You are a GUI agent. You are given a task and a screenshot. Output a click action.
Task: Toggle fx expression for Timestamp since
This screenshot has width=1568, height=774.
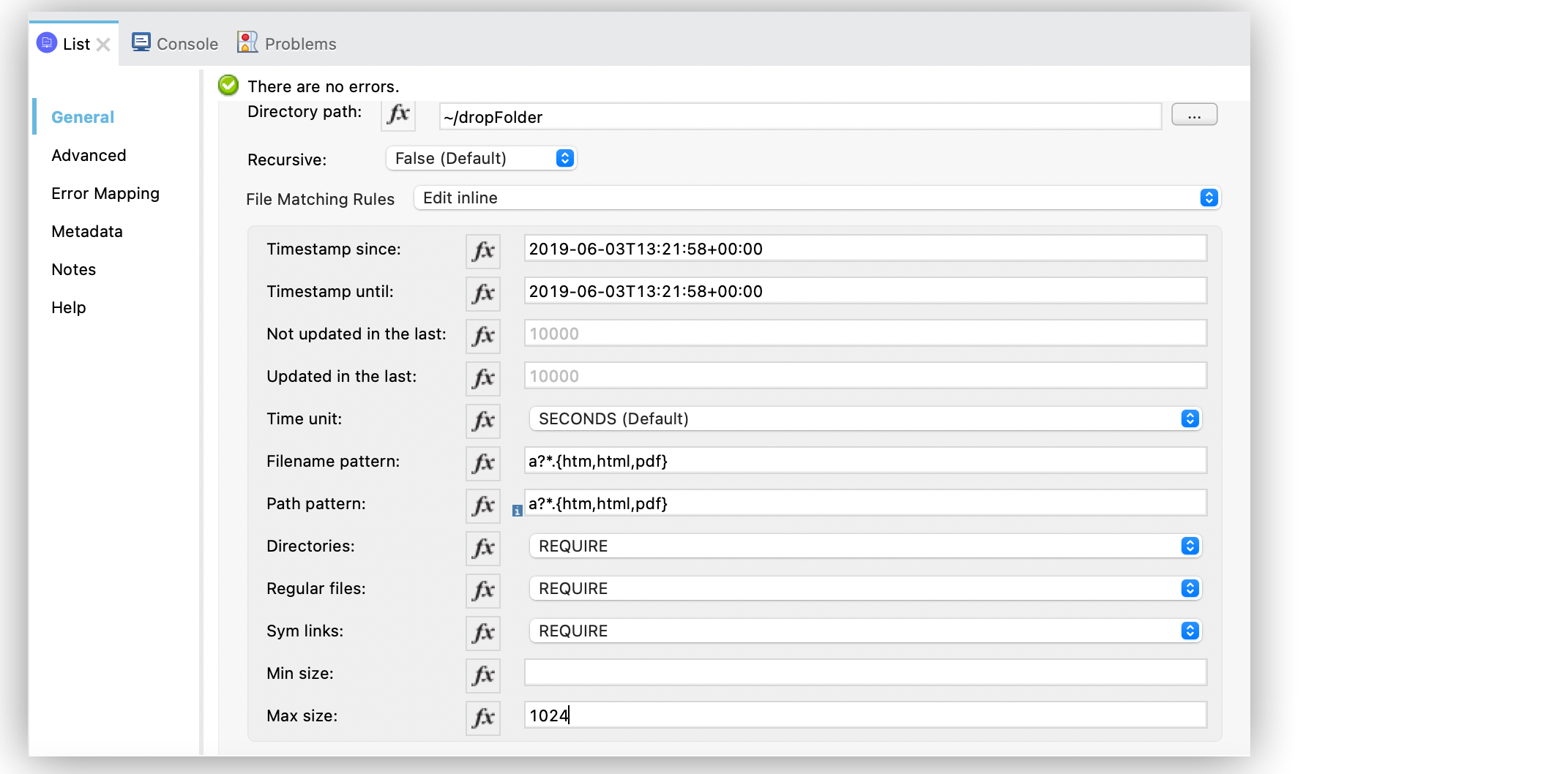coord(483,251)
